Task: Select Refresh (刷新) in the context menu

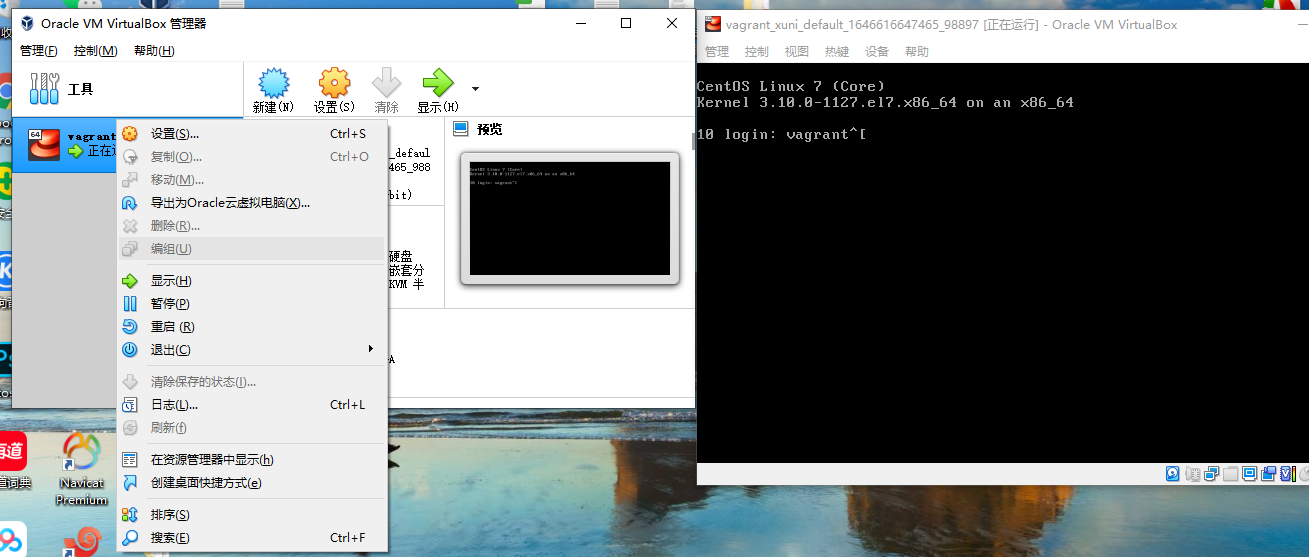Action: tap(251, 428)
